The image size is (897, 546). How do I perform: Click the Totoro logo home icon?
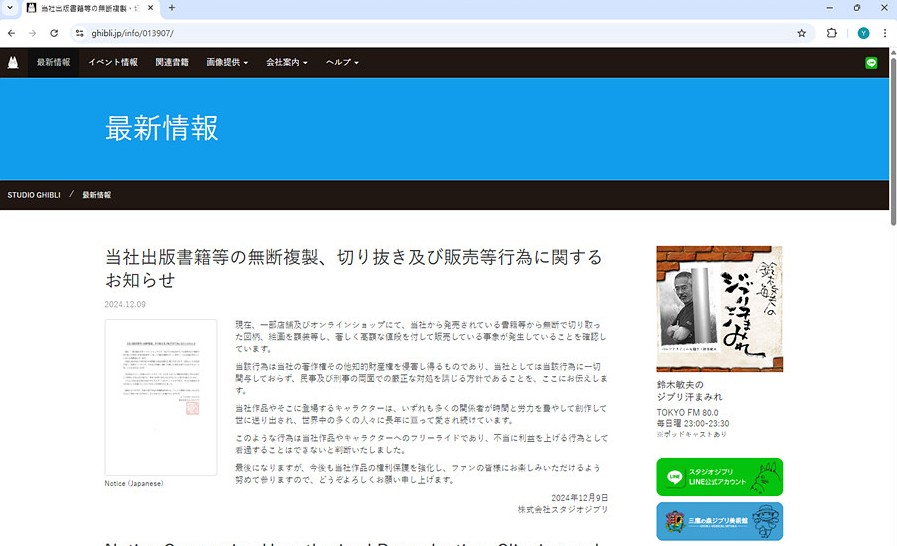tap(13, 62)
